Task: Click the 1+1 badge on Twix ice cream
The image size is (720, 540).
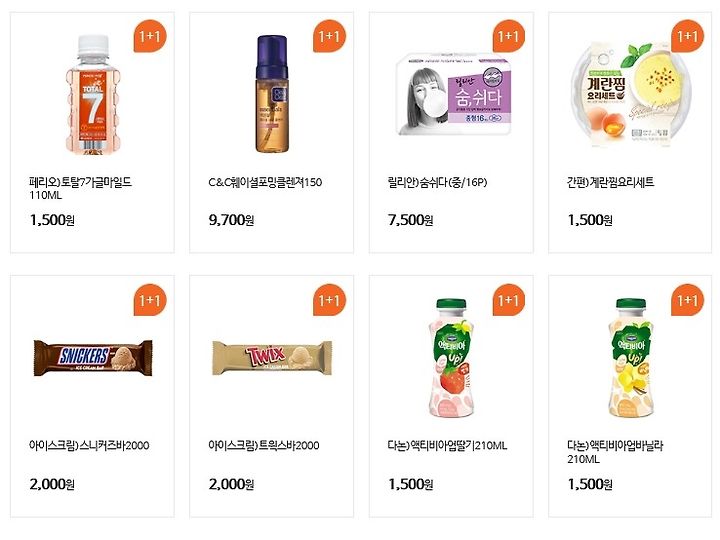Action: click(329, 300)
